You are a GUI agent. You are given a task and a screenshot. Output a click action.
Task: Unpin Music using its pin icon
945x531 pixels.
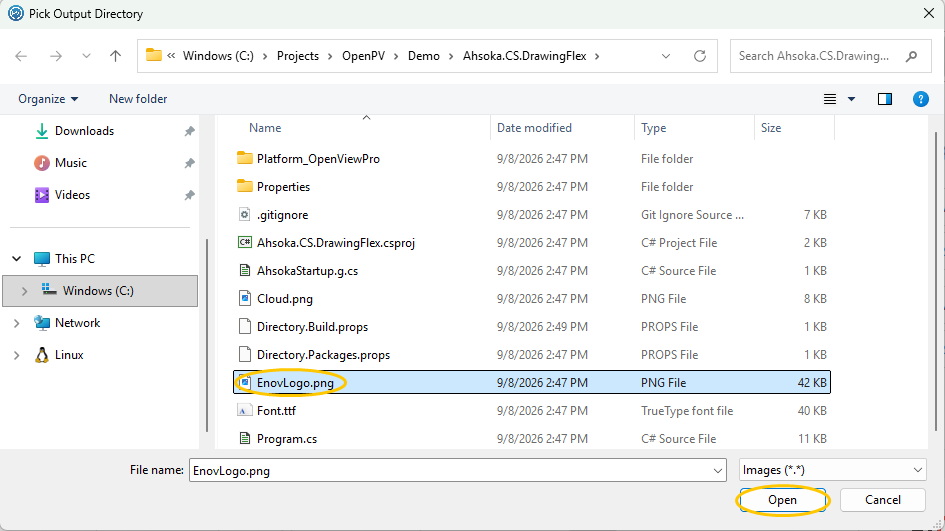[189, 163]
